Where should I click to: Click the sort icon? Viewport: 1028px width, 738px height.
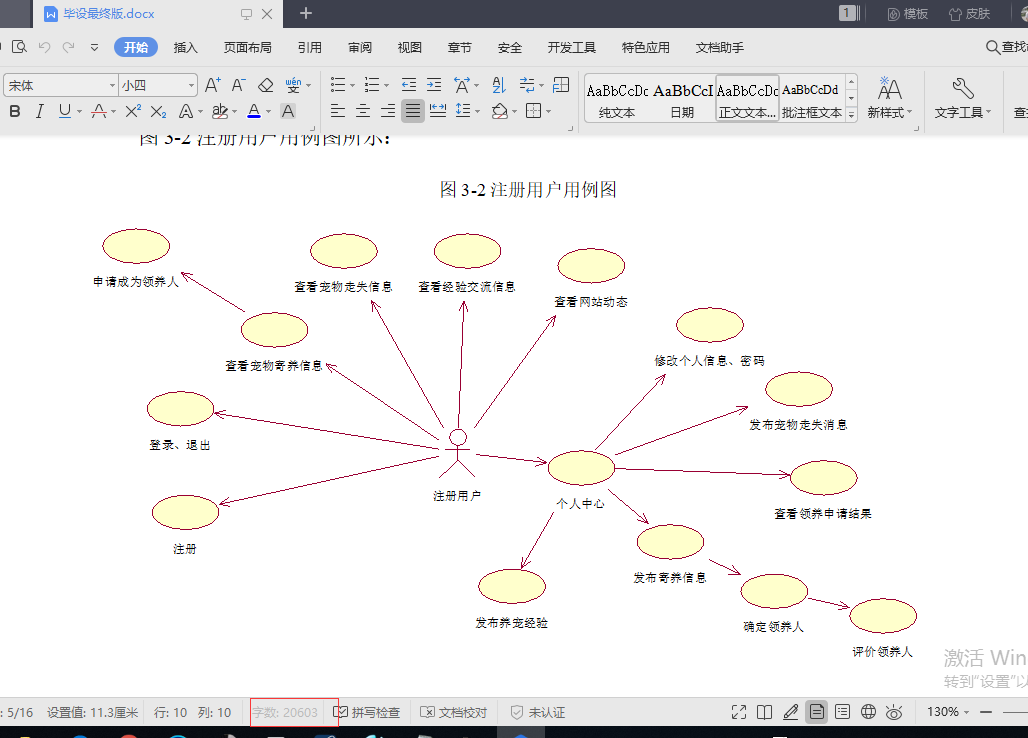pyautogui.click(x=499, y=85)
